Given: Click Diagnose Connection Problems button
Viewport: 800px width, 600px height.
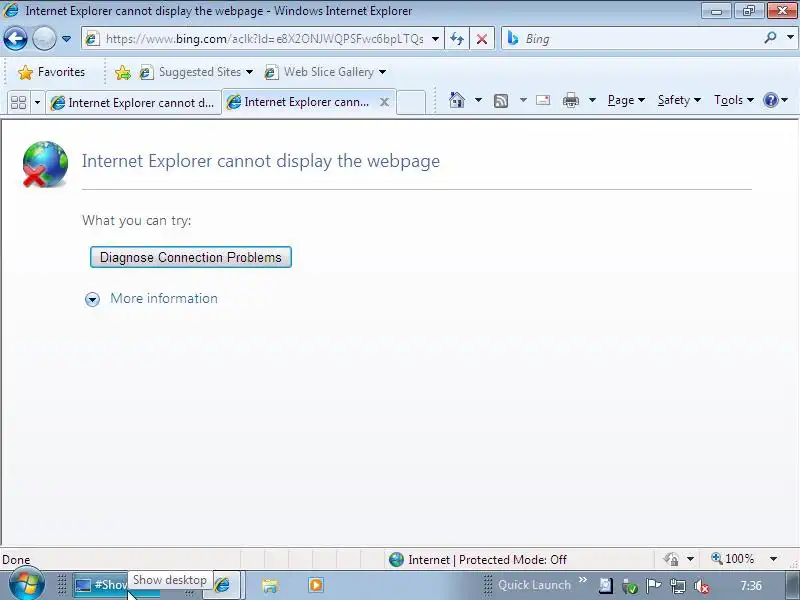Looking at the screenshot, I should (191, 257).
